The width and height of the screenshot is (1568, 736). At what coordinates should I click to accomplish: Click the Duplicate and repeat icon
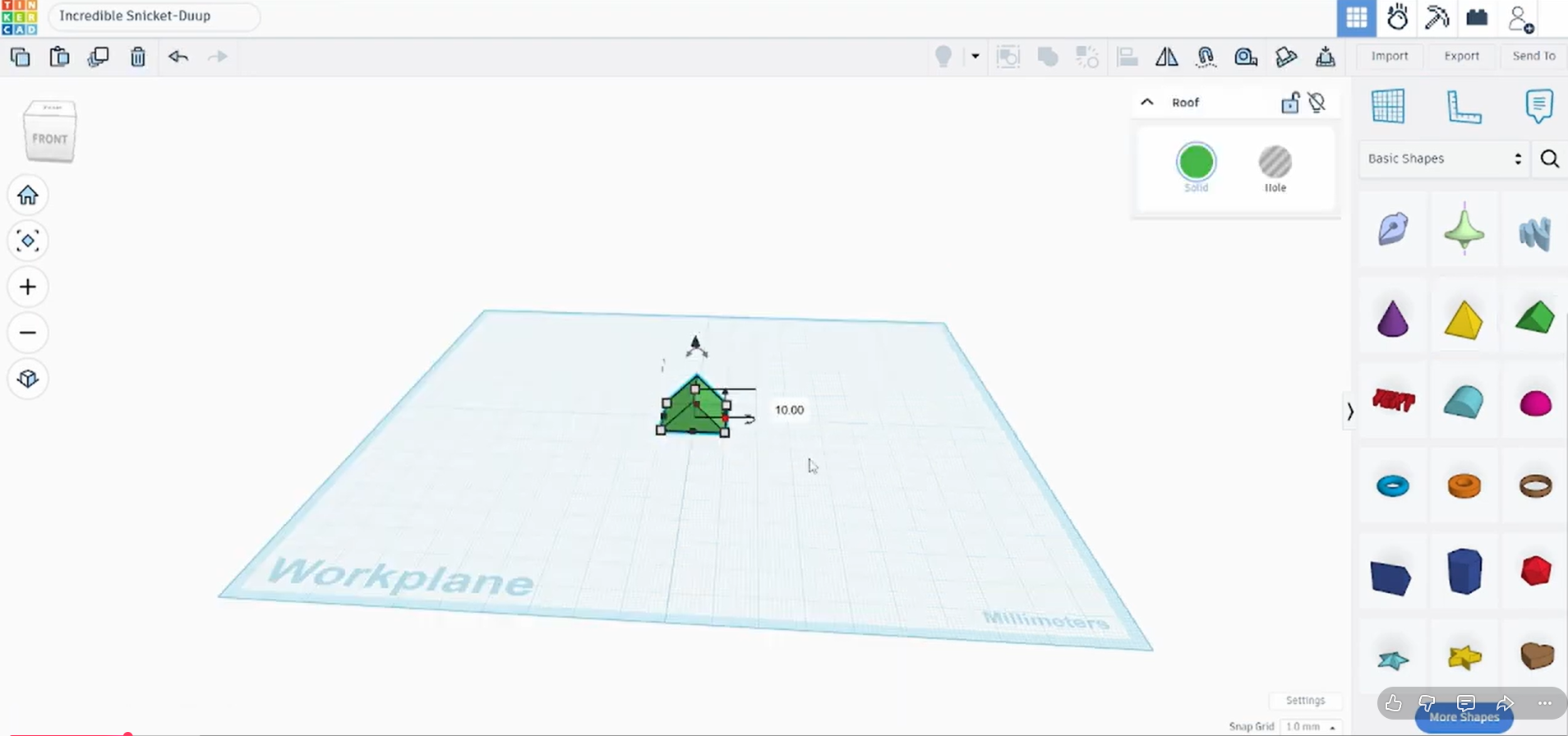tap(99, 57)
